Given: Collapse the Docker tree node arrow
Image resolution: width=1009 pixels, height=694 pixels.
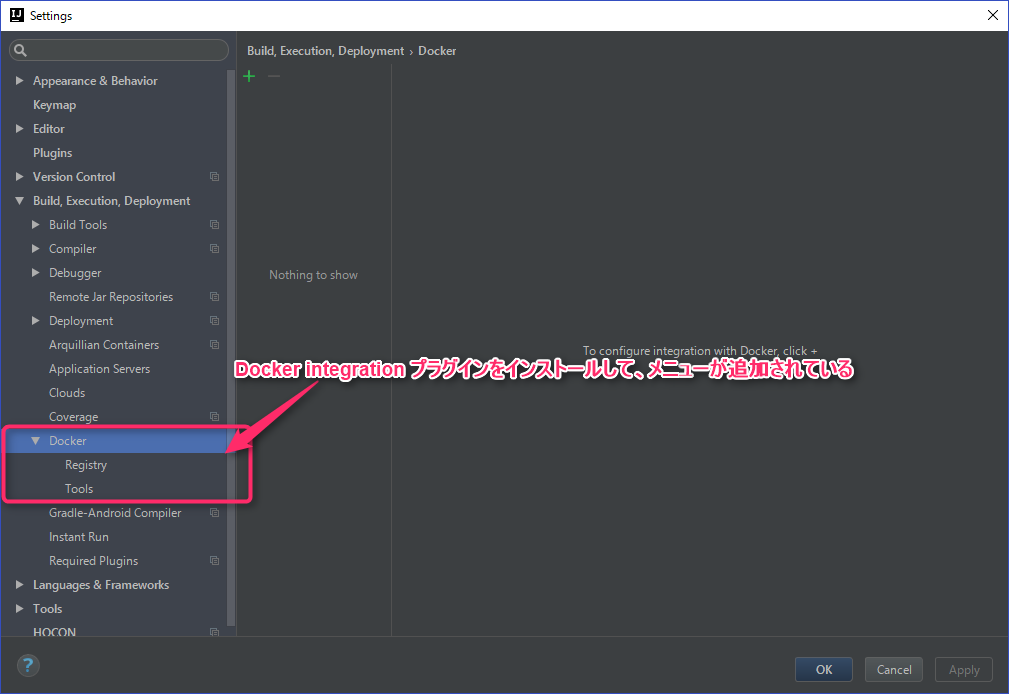Looking at the screenshot, I should 35,440.
